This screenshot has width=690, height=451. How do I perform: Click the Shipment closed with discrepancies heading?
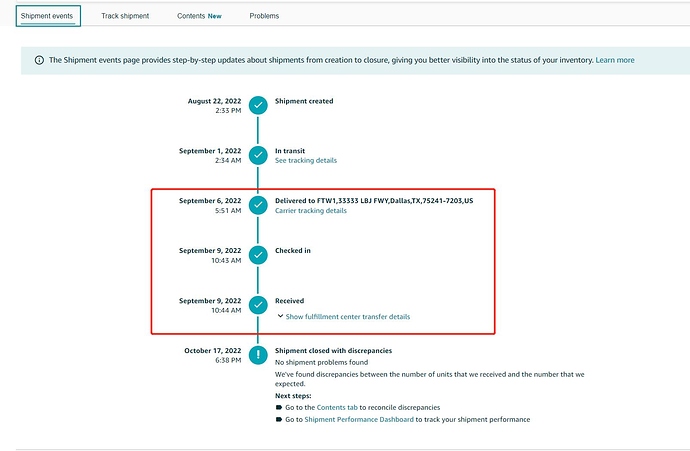(x=333, y=351)
